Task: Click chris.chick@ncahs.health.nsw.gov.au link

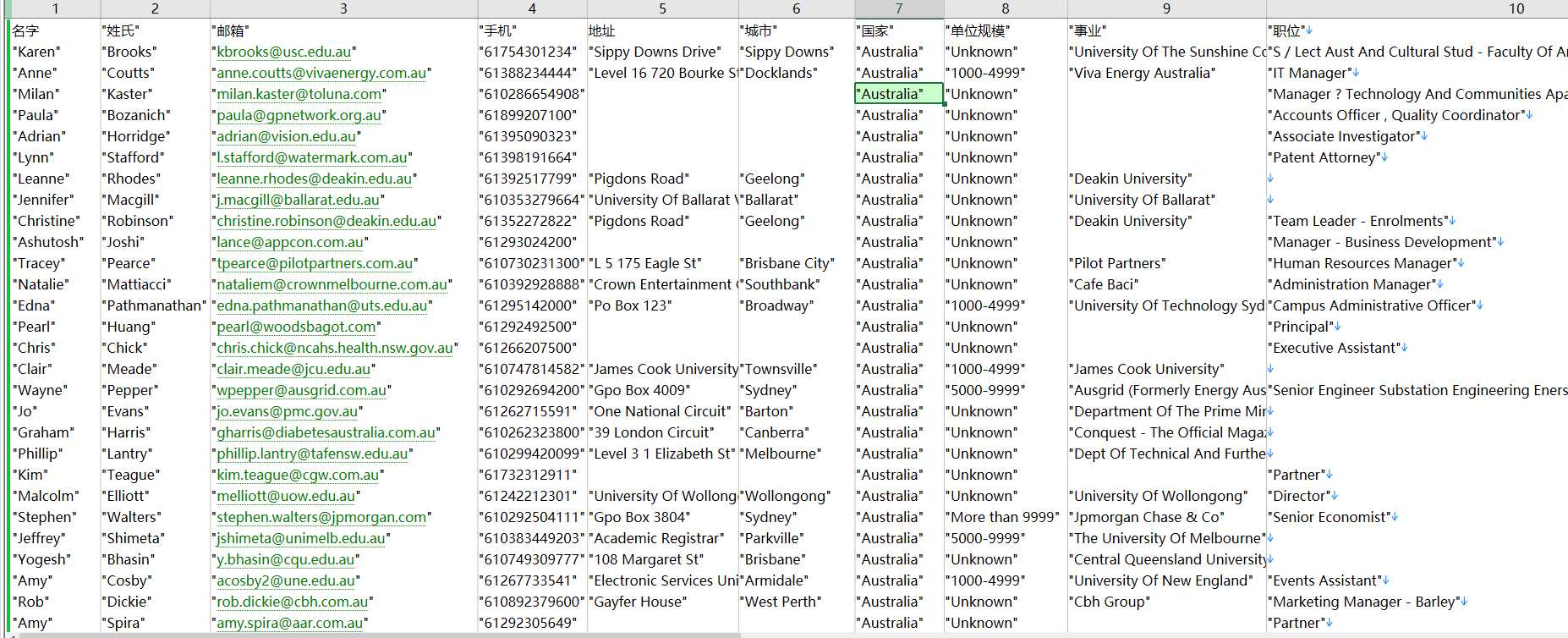Action: point(335,348)
